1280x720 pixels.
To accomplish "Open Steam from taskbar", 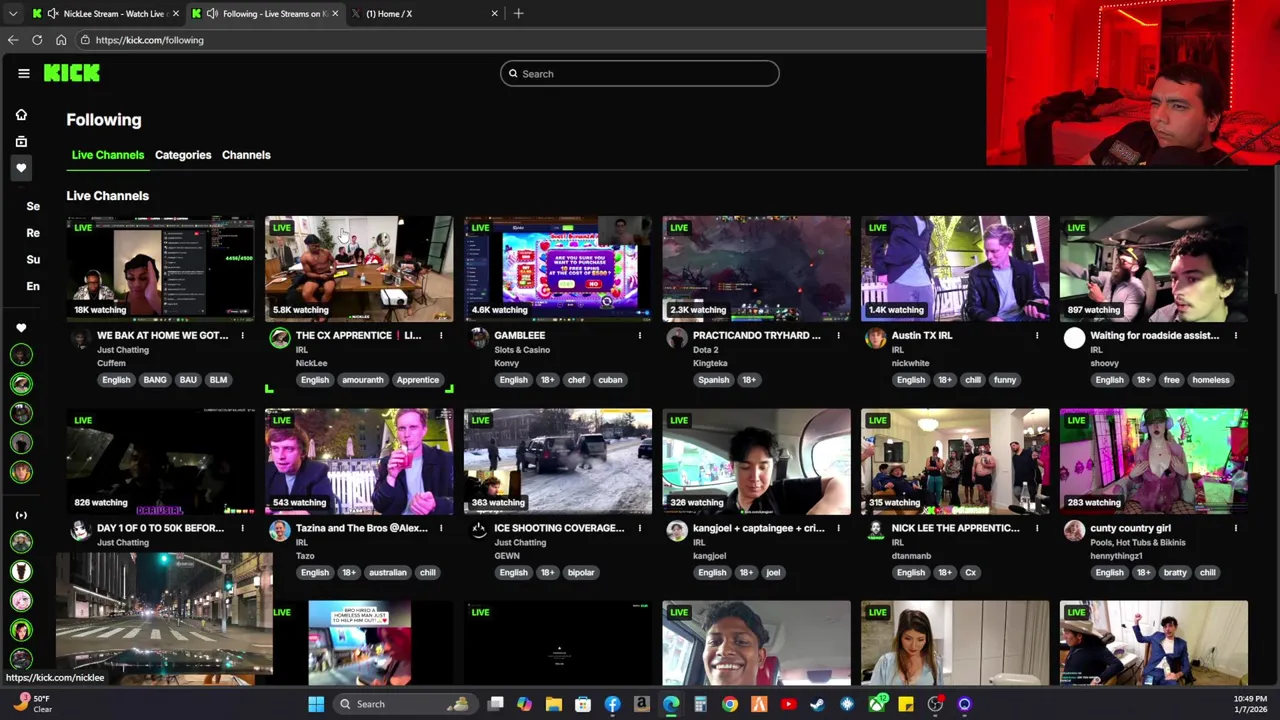I will [x=817, y=704].
